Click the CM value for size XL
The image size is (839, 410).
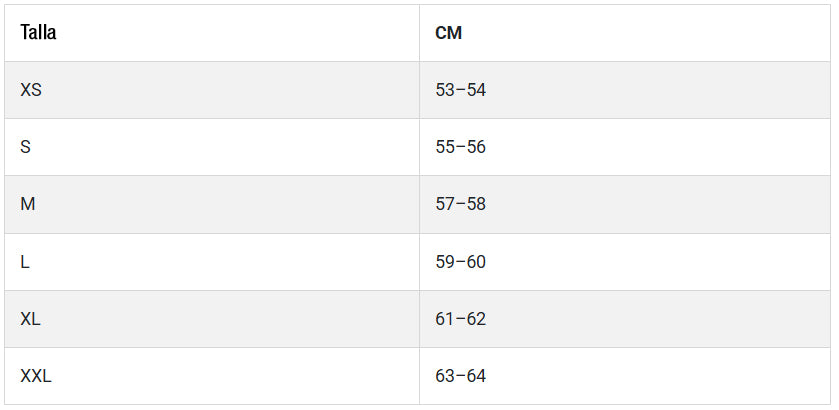point(460,319)
